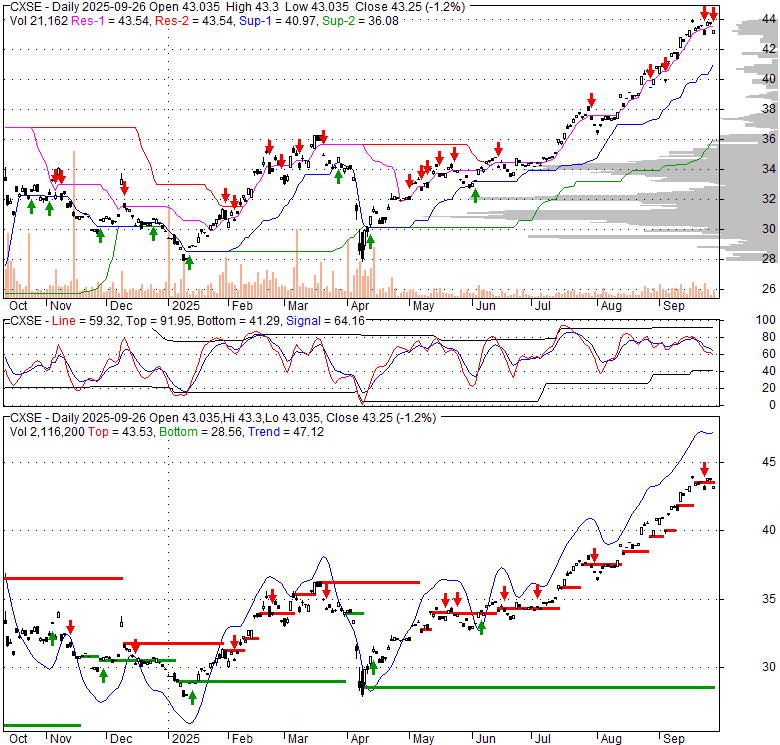The image size is (780, 745).
Task: Click the red sell arrow at early-August peak, top chart
Action: coord(591,100)
